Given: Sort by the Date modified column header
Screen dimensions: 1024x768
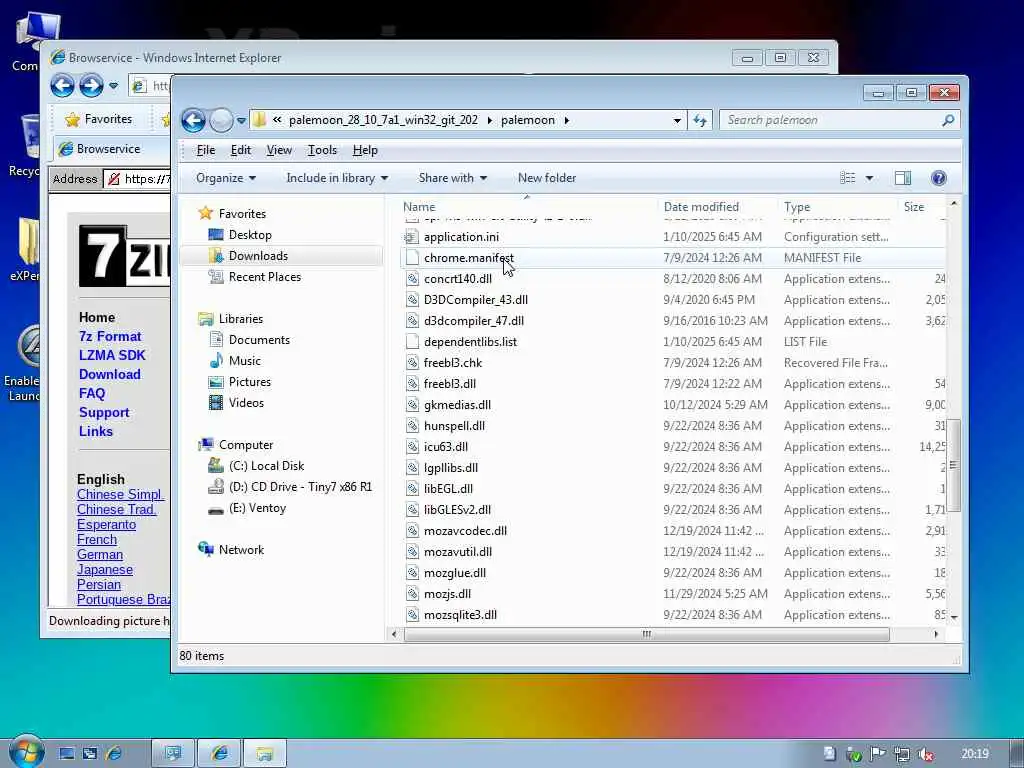Looking at the screenshot, I should tap(701, 207).
